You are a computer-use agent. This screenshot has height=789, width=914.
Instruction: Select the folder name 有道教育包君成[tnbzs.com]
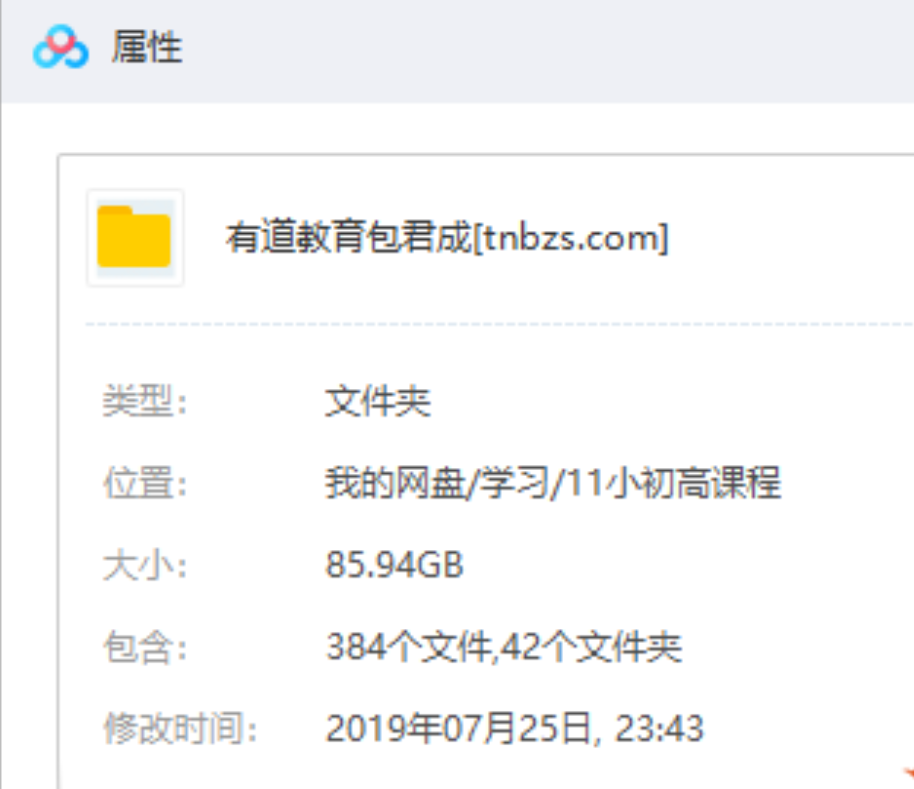point(447,238)
